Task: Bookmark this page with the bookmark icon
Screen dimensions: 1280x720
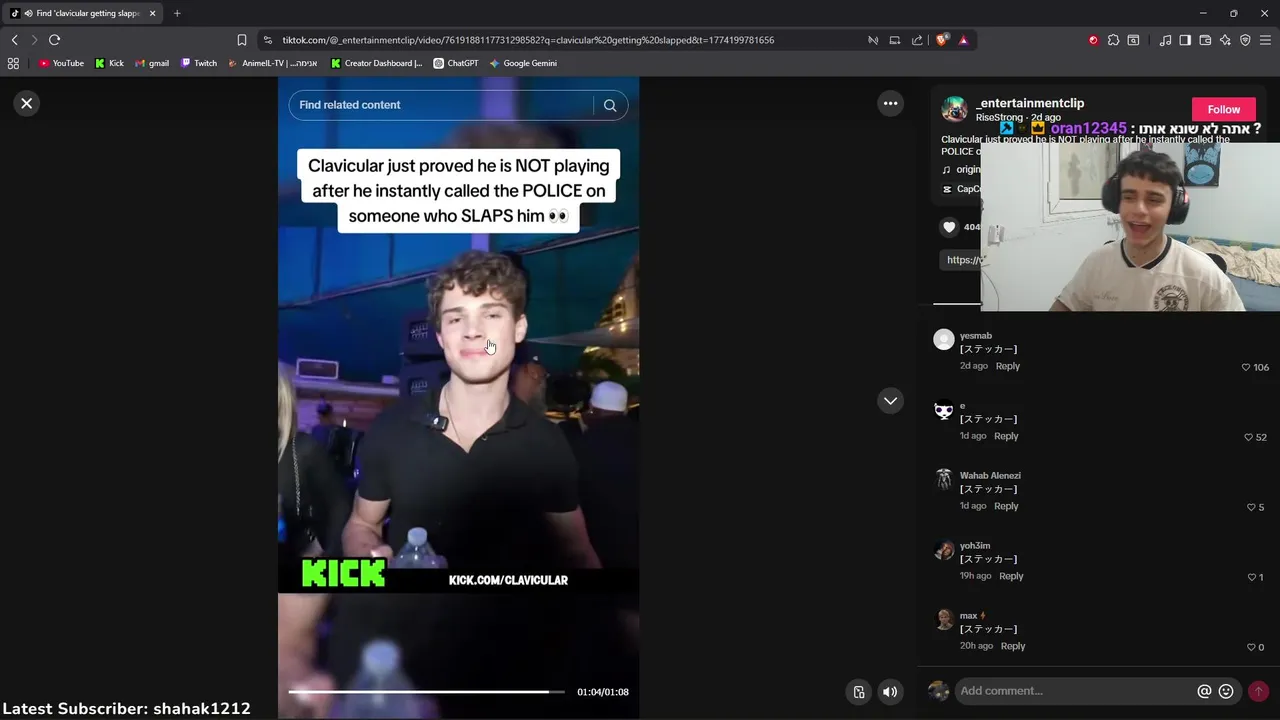Action: [241, 40]
